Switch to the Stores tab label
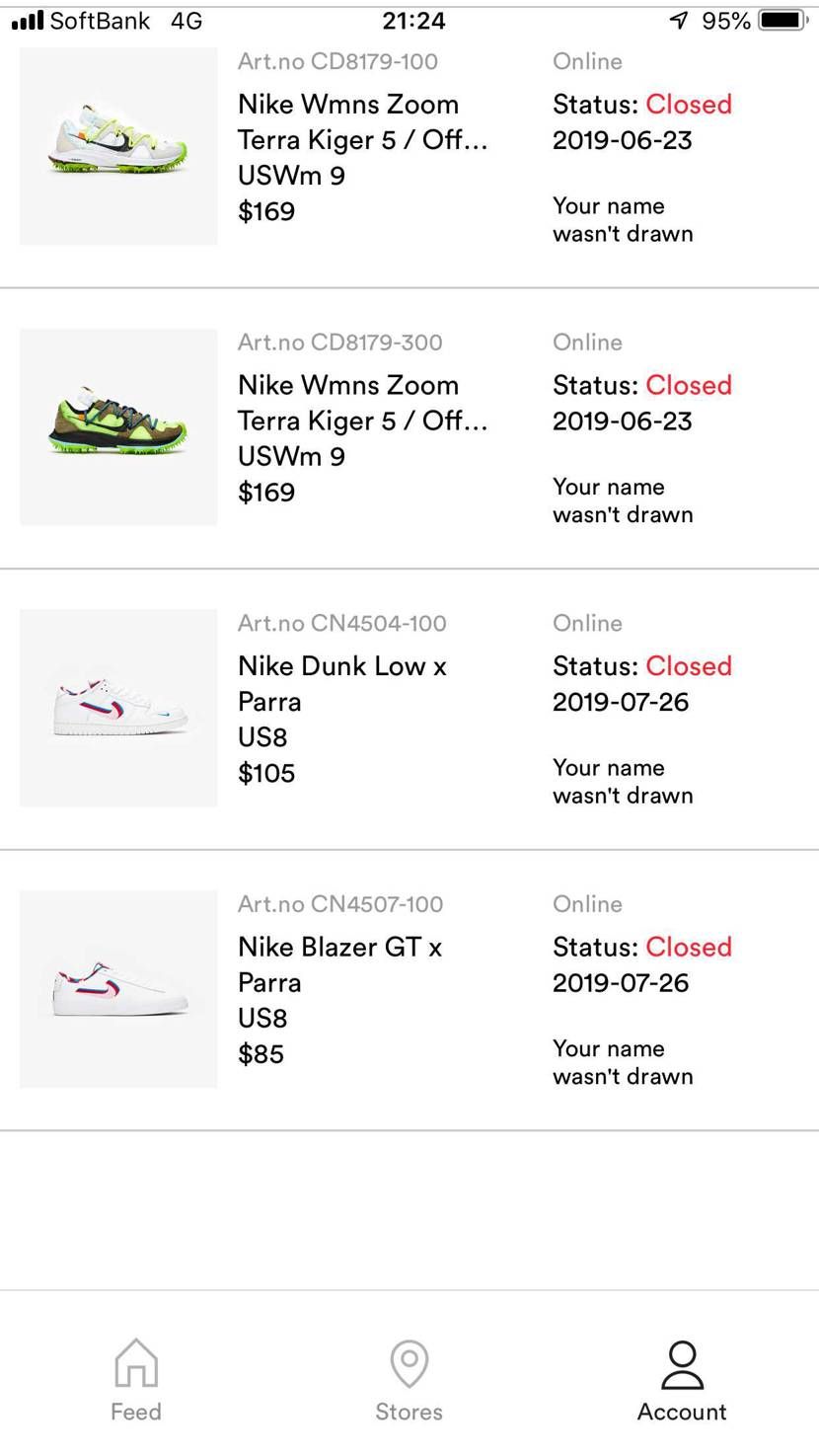The height and width of the screenshot is (1456, 819). click(x=409, y=1412)
